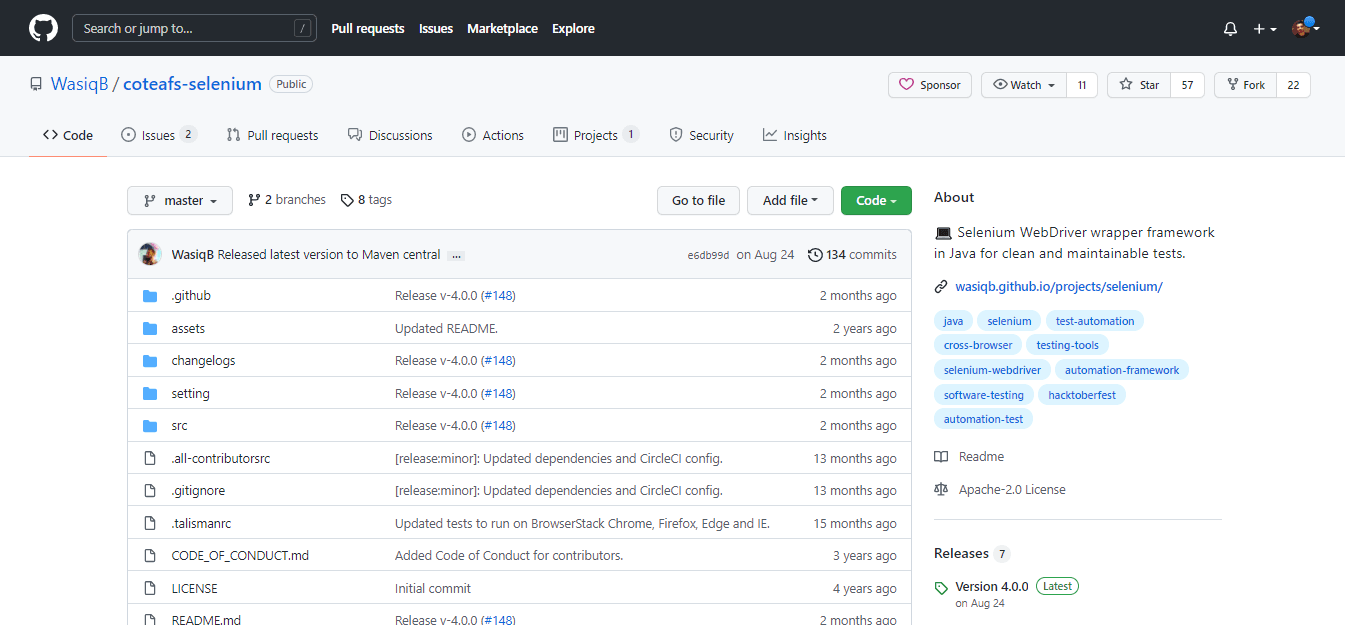This screenshot has width=1345, height=625.
Task: Expand the Add file dropdown
Action: pos(790,200)
